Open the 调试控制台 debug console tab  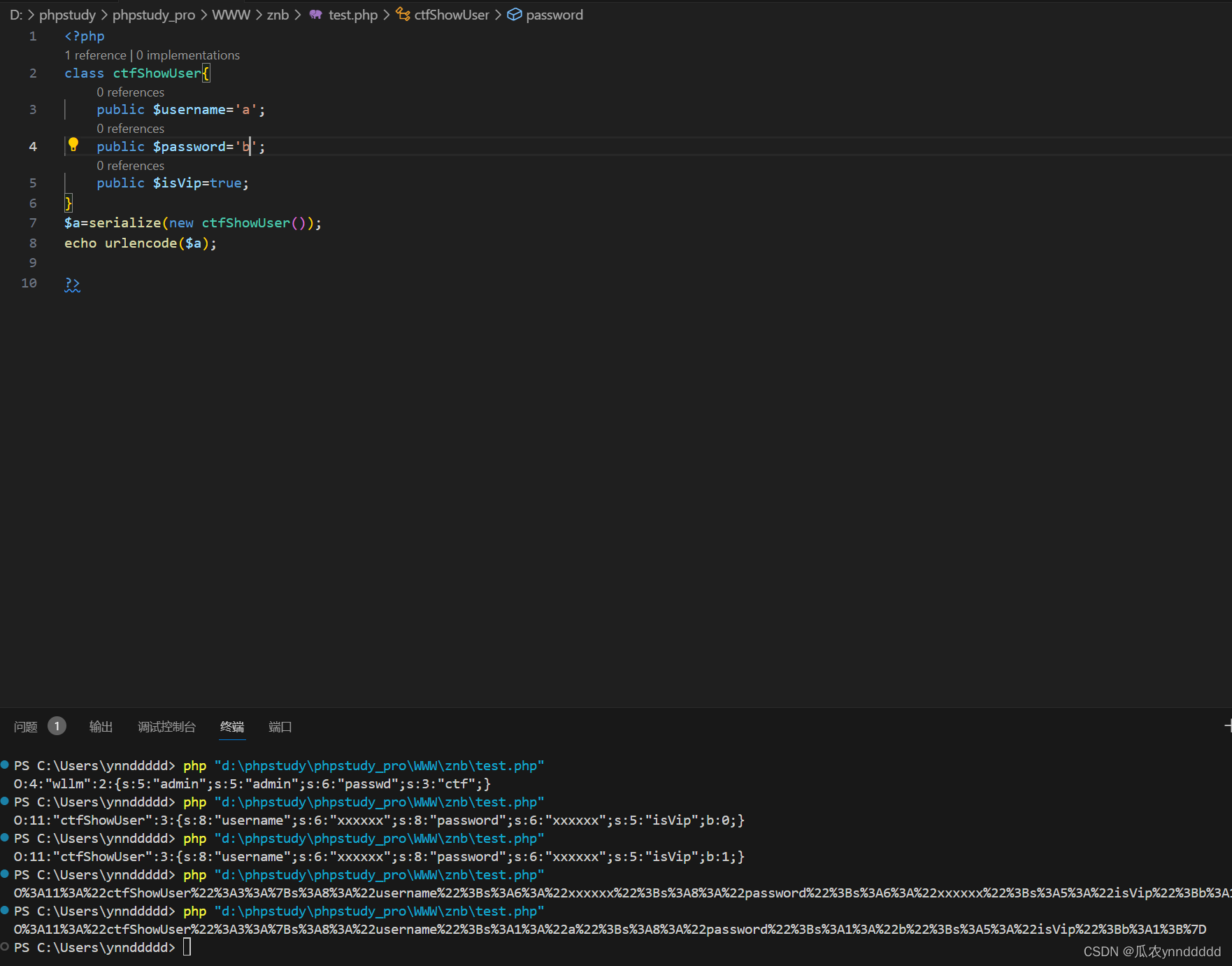166,727
